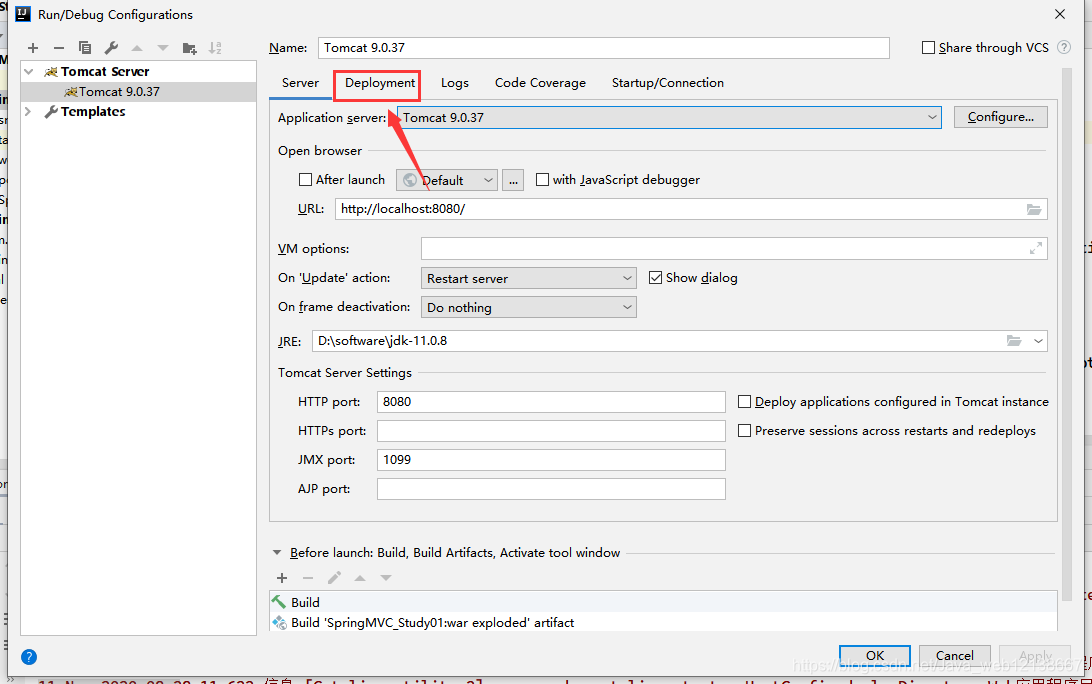Remove before launch task minus icon

pyautogui.click(x=308, y=578)
